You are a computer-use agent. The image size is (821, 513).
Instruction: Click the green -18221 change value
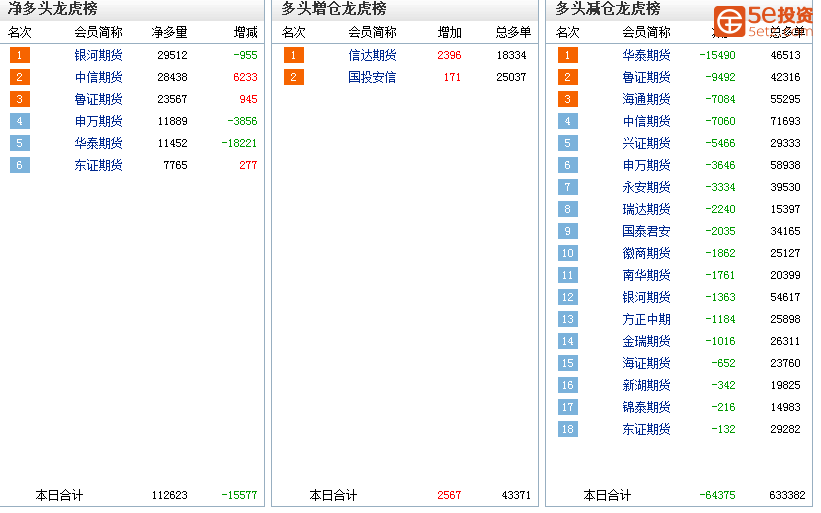tap(239, 143)
